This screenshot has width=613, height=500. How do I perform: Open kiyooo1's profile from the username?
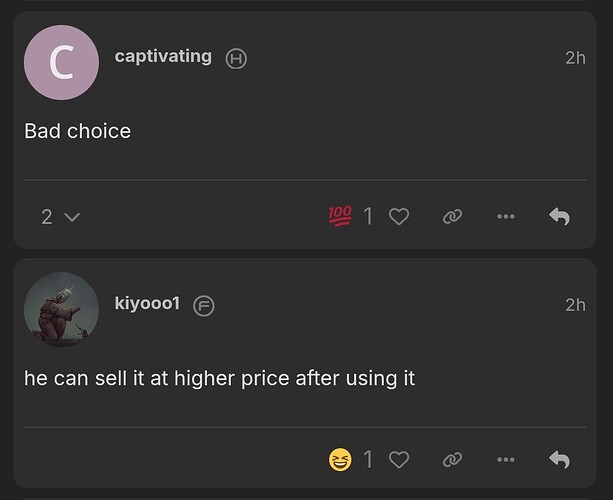147,304
